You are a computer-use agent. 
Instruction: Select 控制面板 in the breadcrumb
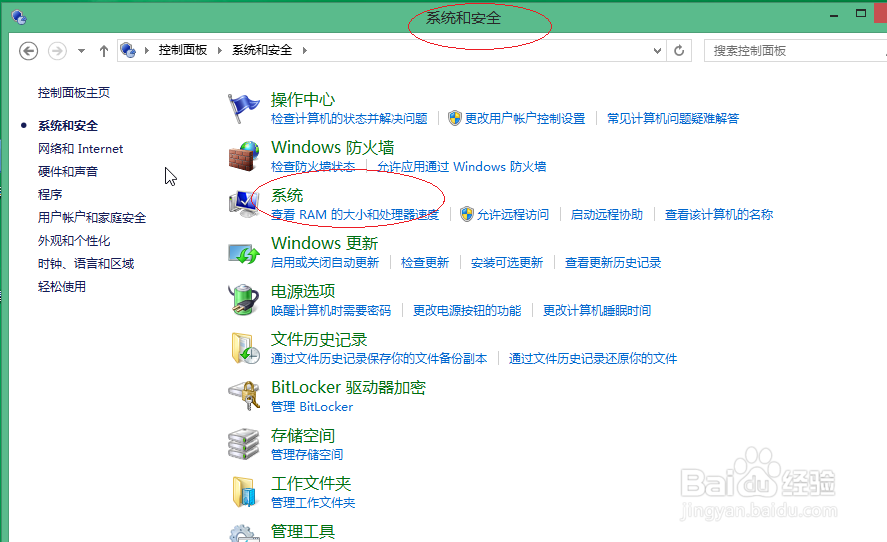click(x=183, y=50)
